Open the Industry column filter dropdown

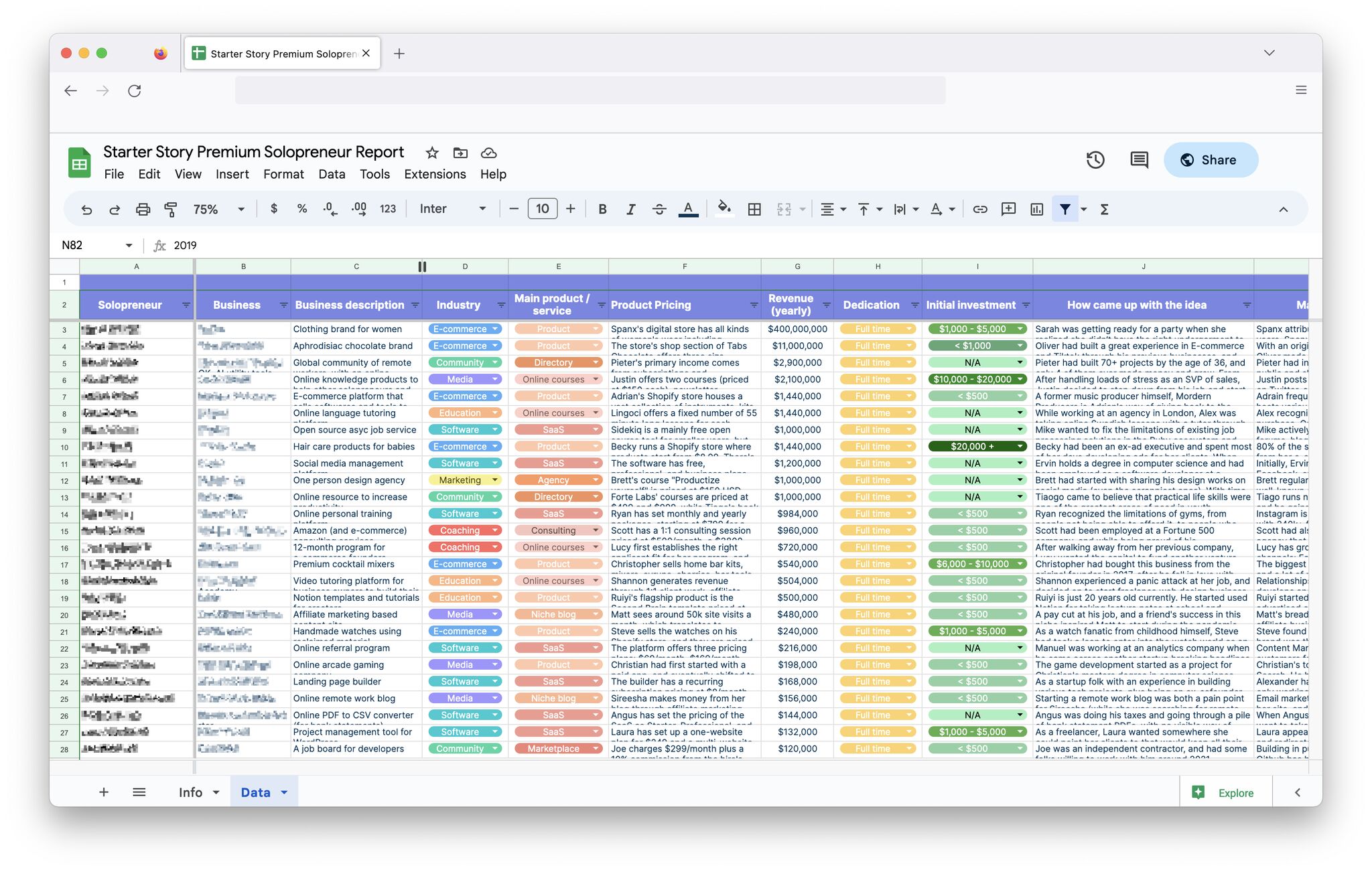[x=500, y=305]
